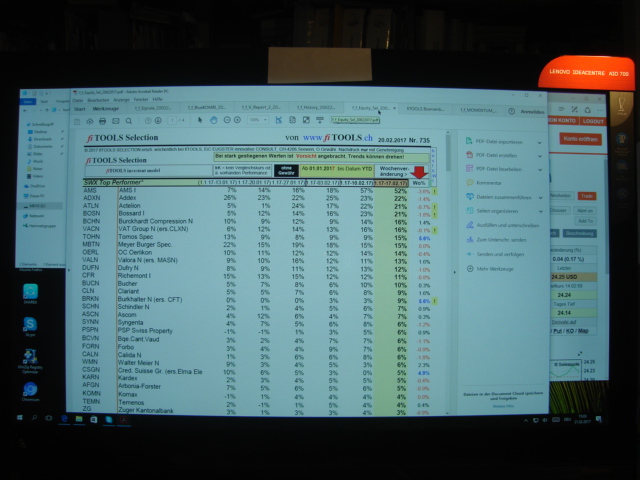This screenshot has height=480, width=640.
Task: Click the Anmelden sign-in button
Action: pyautogui.click(x=533, y=111)
